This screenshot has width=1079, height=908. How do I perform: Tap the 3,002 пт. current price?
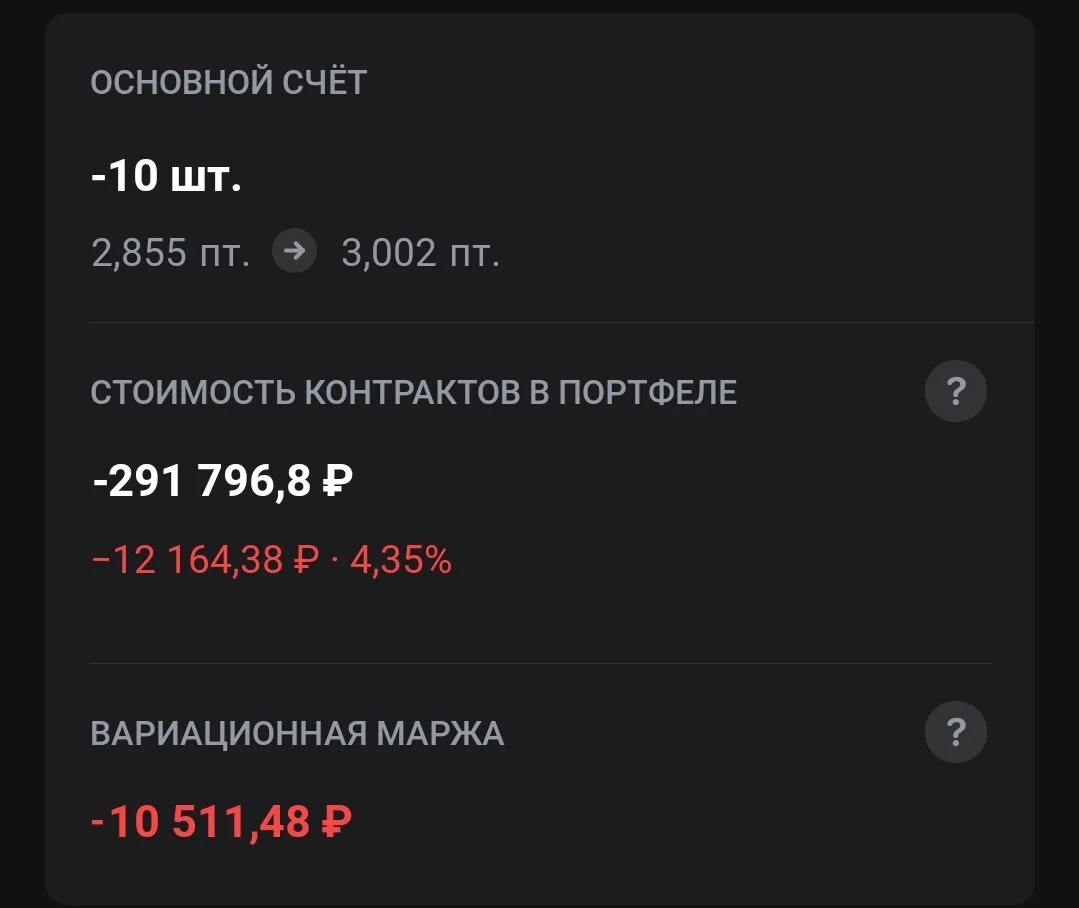click(420, 252)
